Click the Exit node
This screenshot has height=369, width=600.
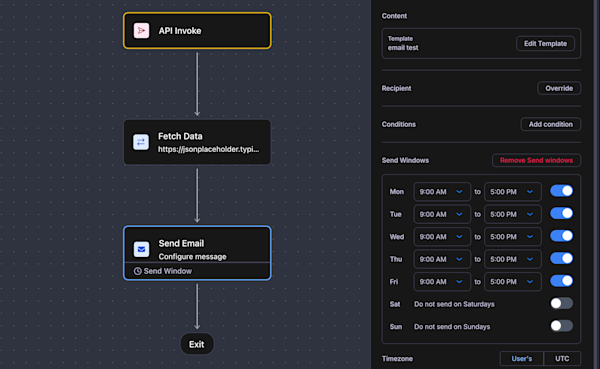[197, 344]
